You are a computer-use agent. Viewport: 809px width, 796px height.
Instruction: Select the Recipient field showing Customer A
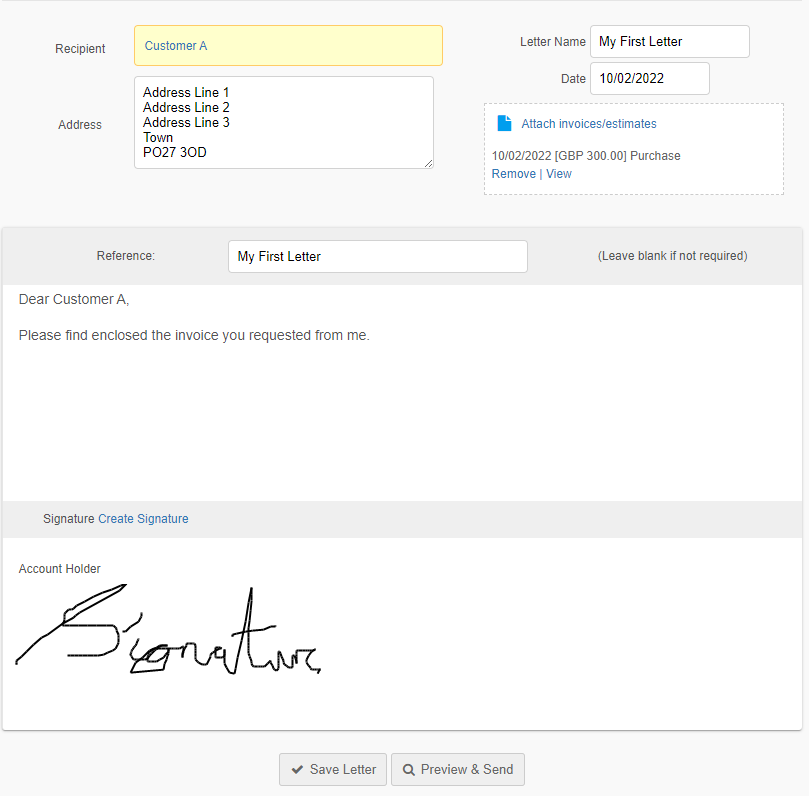point(288,46)
